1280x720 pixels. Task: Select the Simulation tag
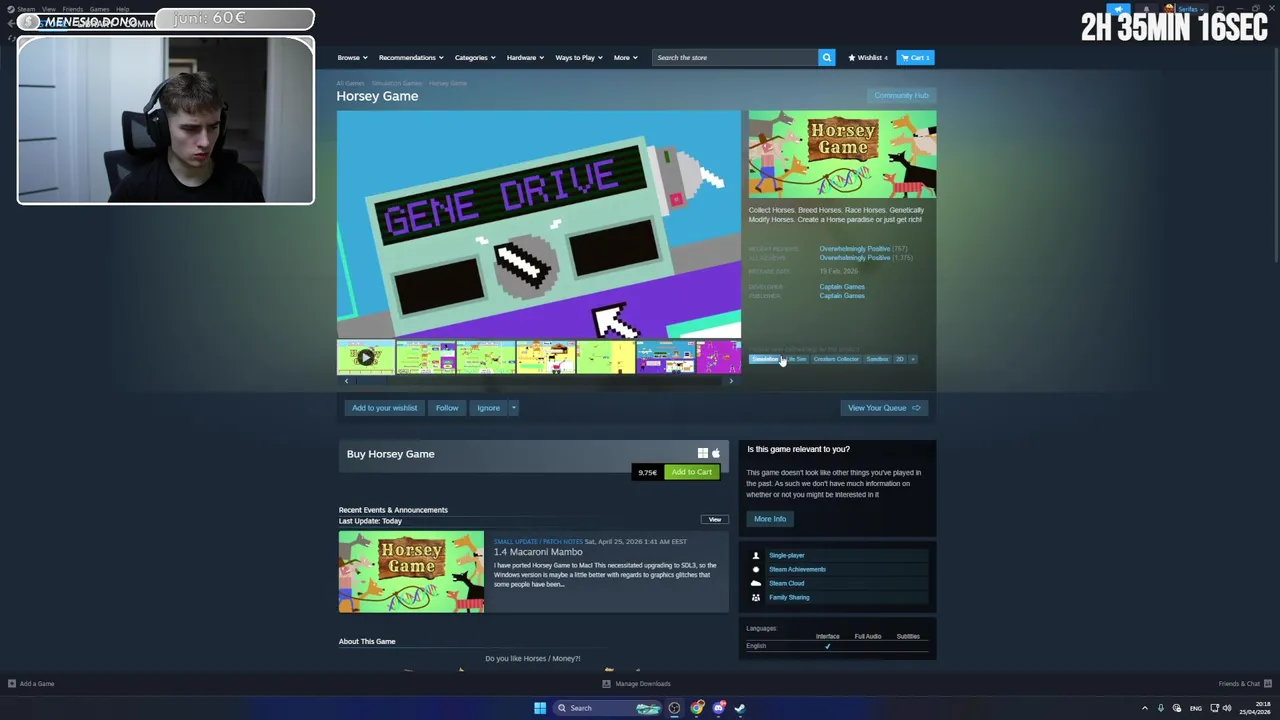[765, 359]
